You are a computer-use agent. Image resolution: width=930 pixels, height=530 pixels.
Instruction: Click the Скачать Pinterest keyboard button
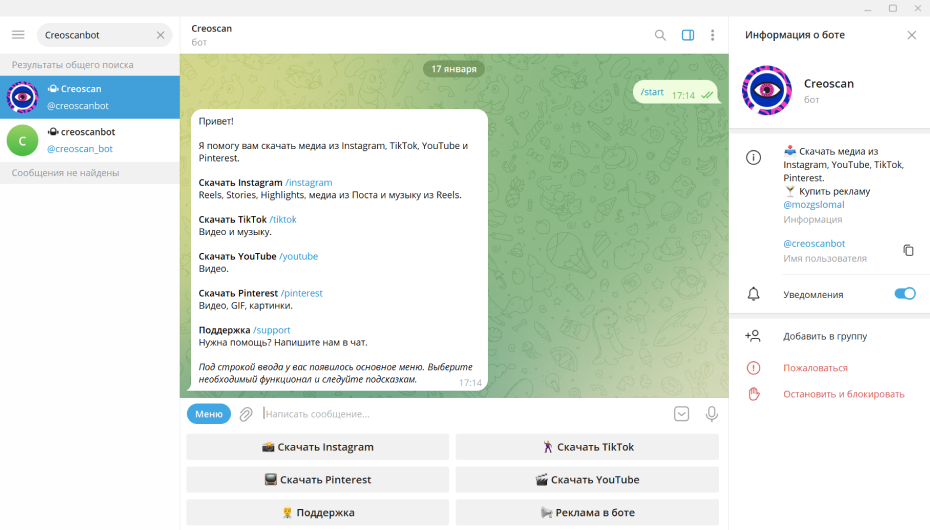[x=317, y=480]
